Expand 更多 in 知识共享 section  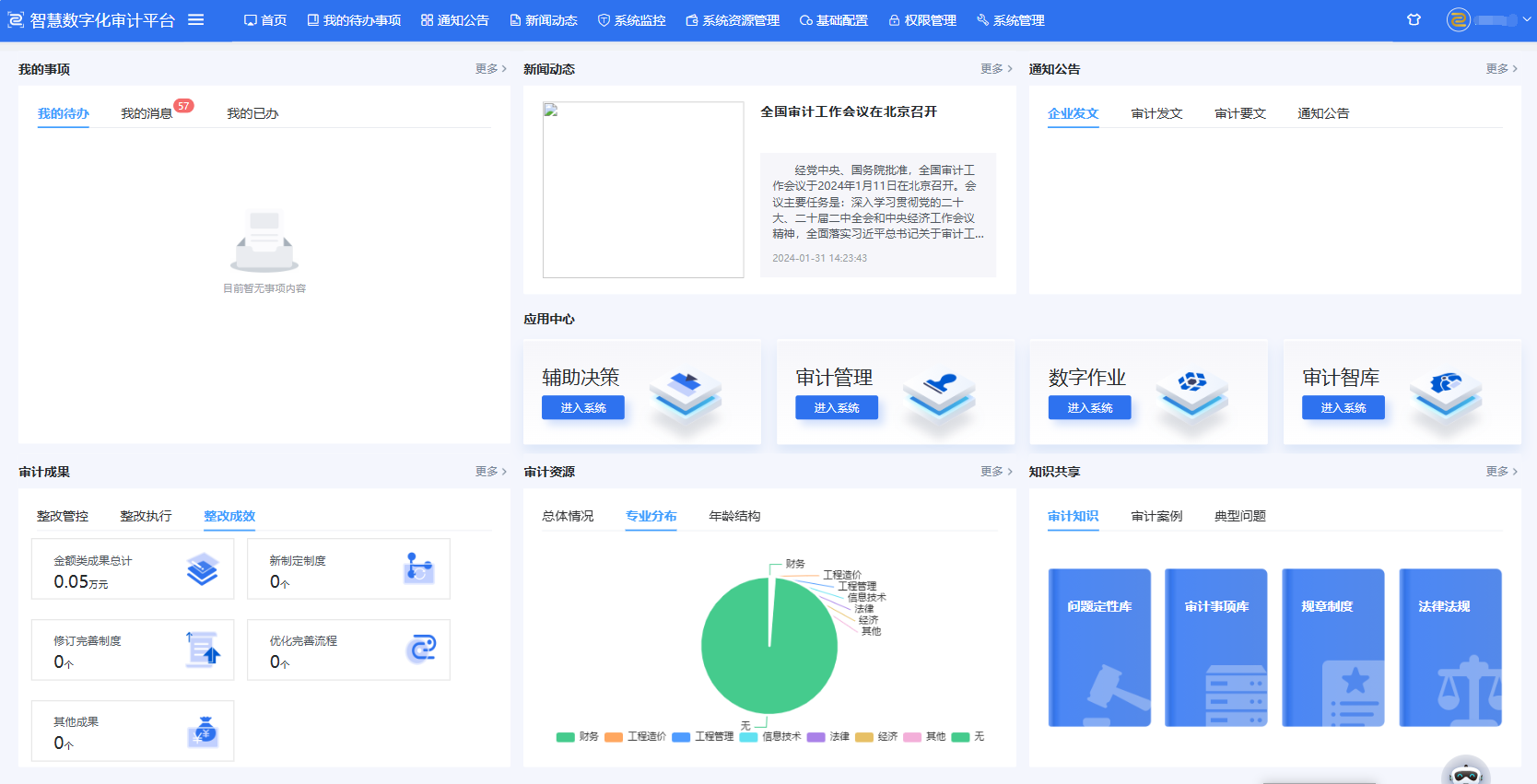coord(1501,472)
